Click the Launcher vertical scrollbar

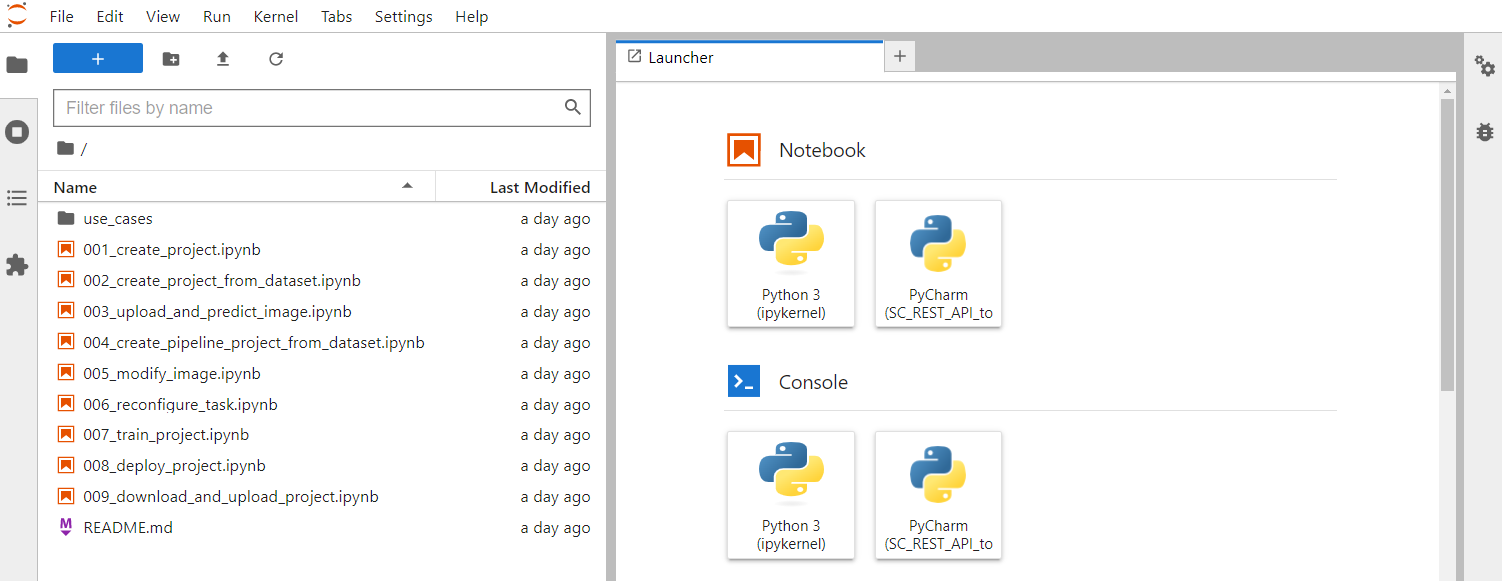pos(1447,245)
